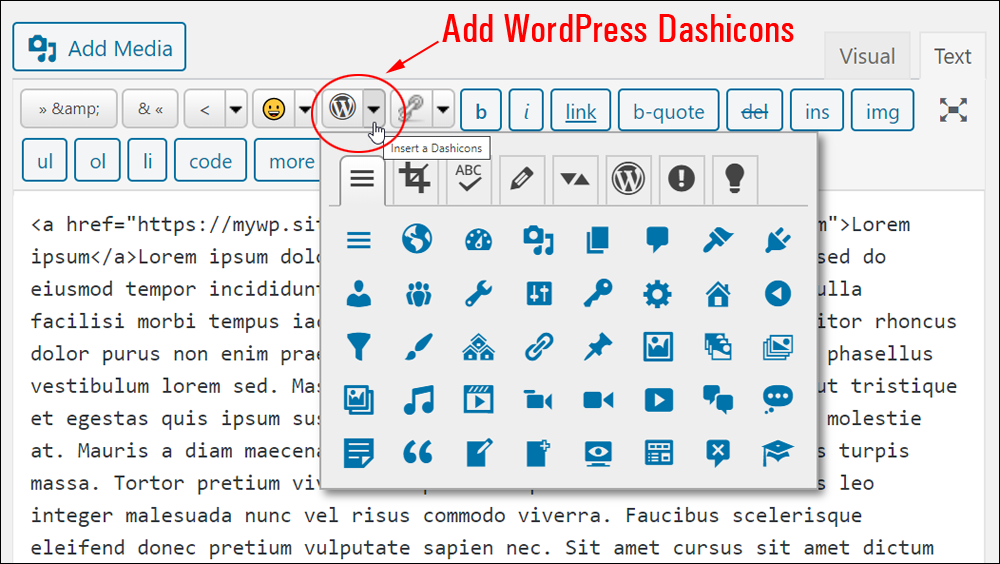Screen dimensions: 1000x564
Task: Click the del strikethrough button
Action: pos(754,110)
